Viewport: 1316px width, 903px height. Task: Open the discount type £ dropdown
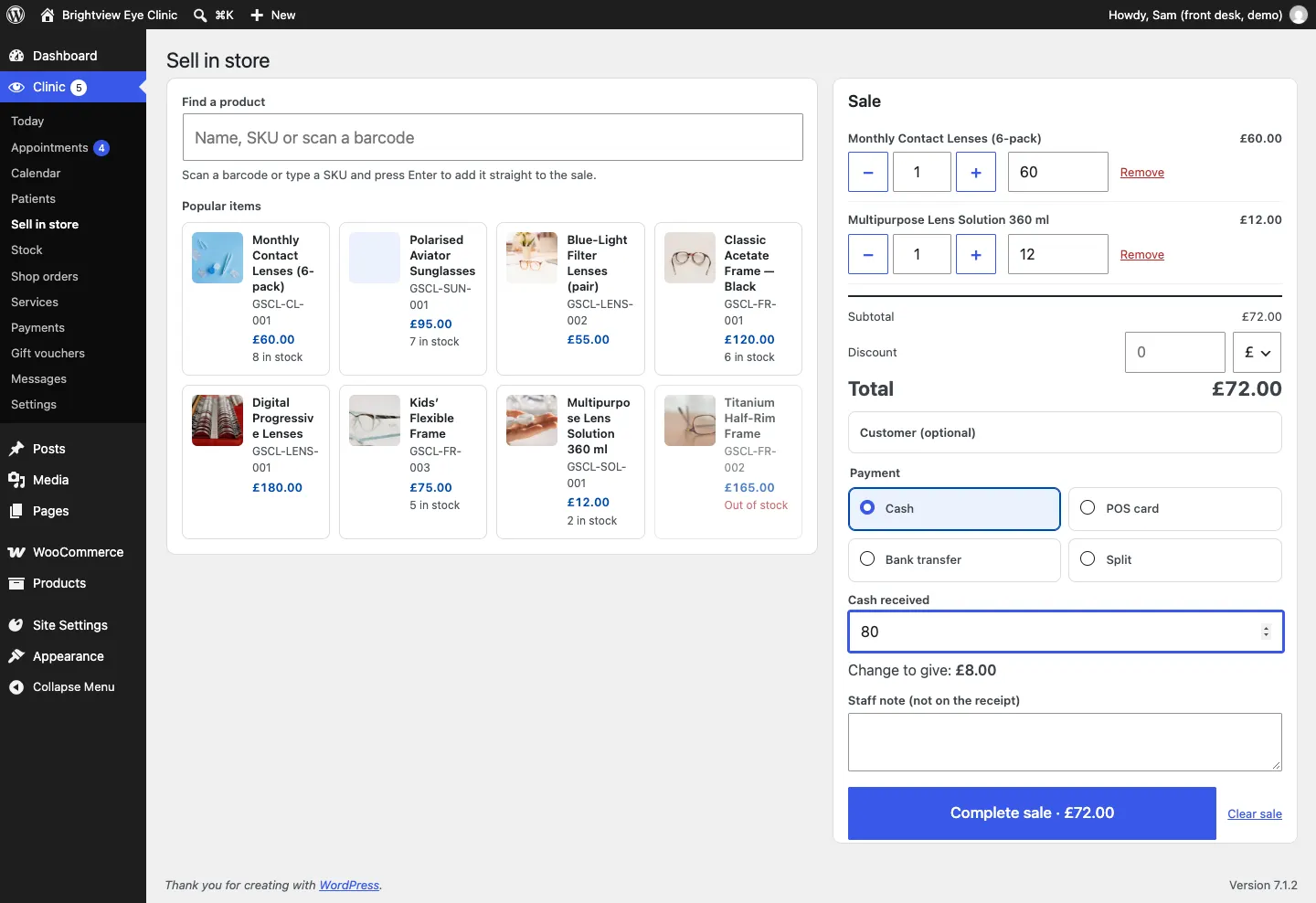point(1258,352)
